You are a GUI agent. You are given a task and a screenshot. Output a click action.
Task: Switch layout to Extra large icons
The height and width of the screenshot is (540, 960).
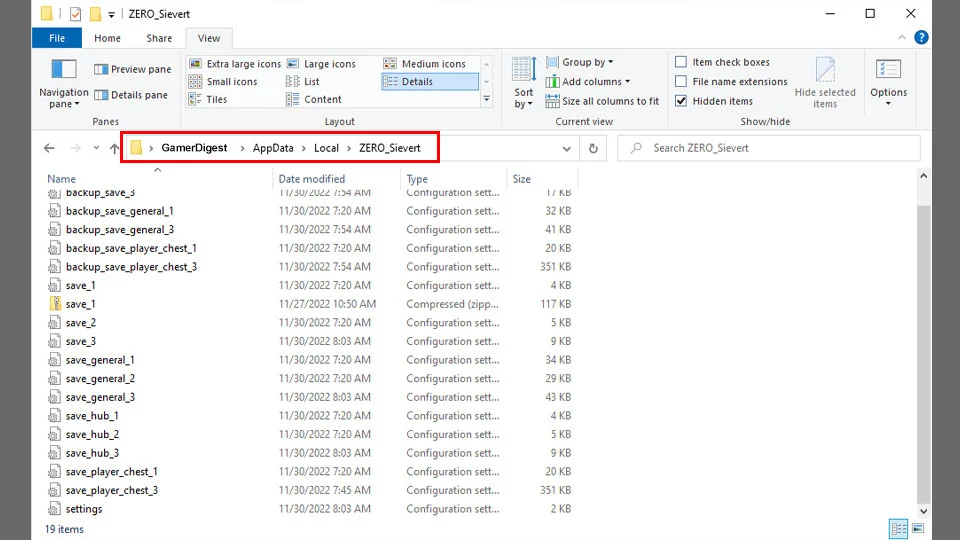234,64
